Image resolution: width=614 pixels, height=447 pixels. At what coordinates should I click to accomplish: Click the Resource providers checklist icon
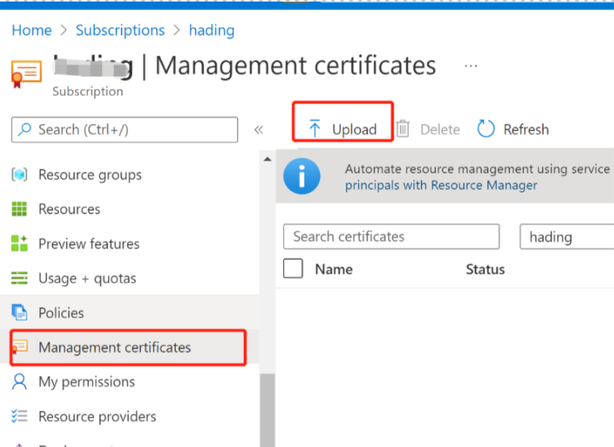[x=19, y=416]
